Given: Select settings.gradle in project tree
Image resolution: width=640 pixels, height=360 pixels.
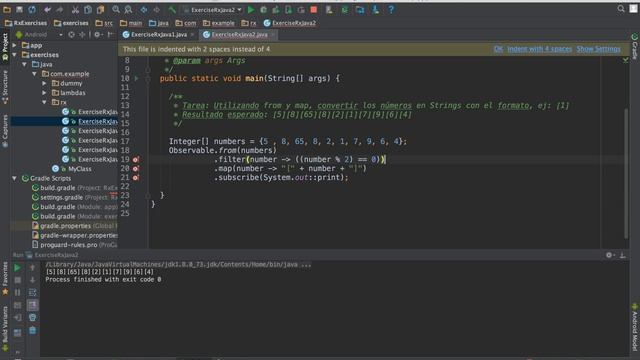Looking at the screenshot, I should pyautogui.click(x=74, y=198).
